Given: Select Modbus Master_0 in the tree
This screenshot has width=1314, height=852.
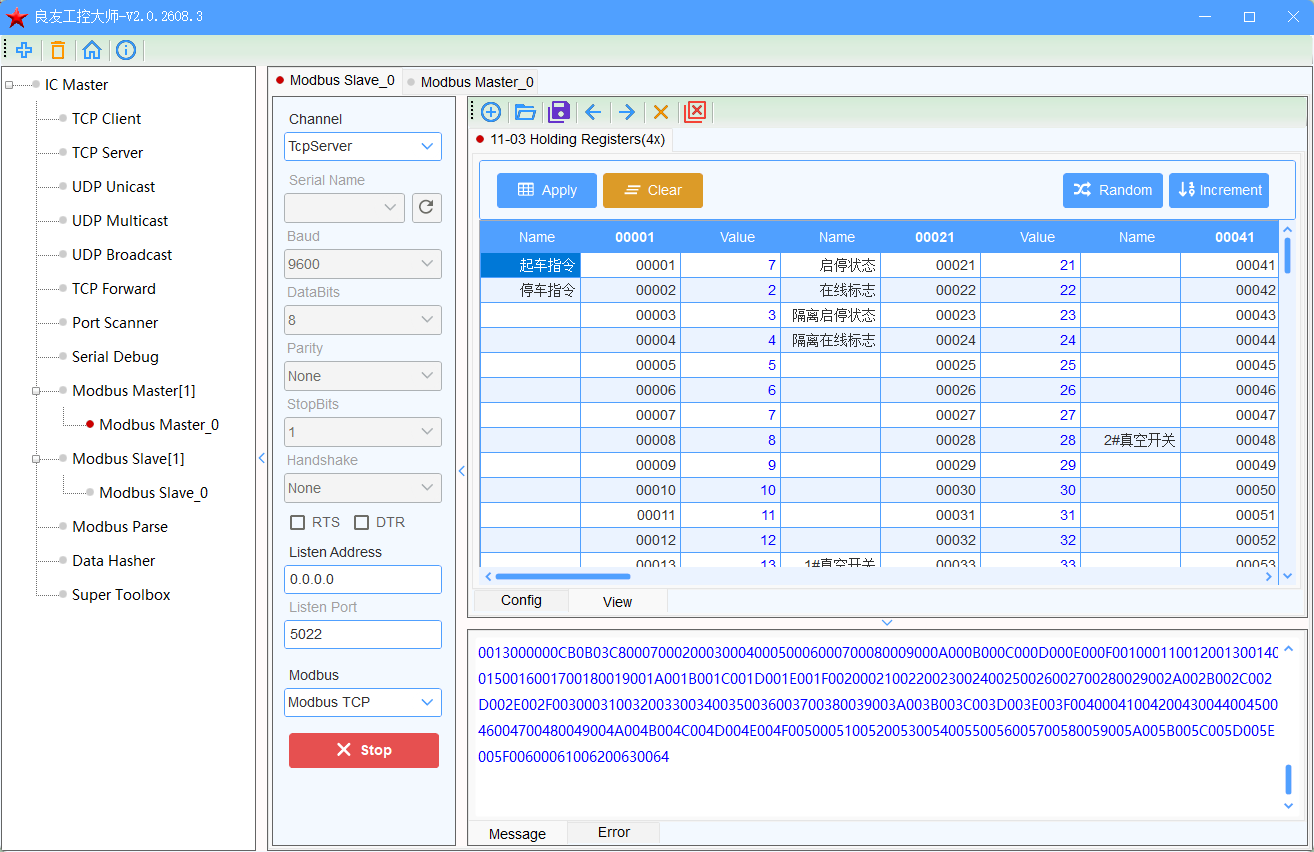Looking at the screenshot, I should (159, 425).
